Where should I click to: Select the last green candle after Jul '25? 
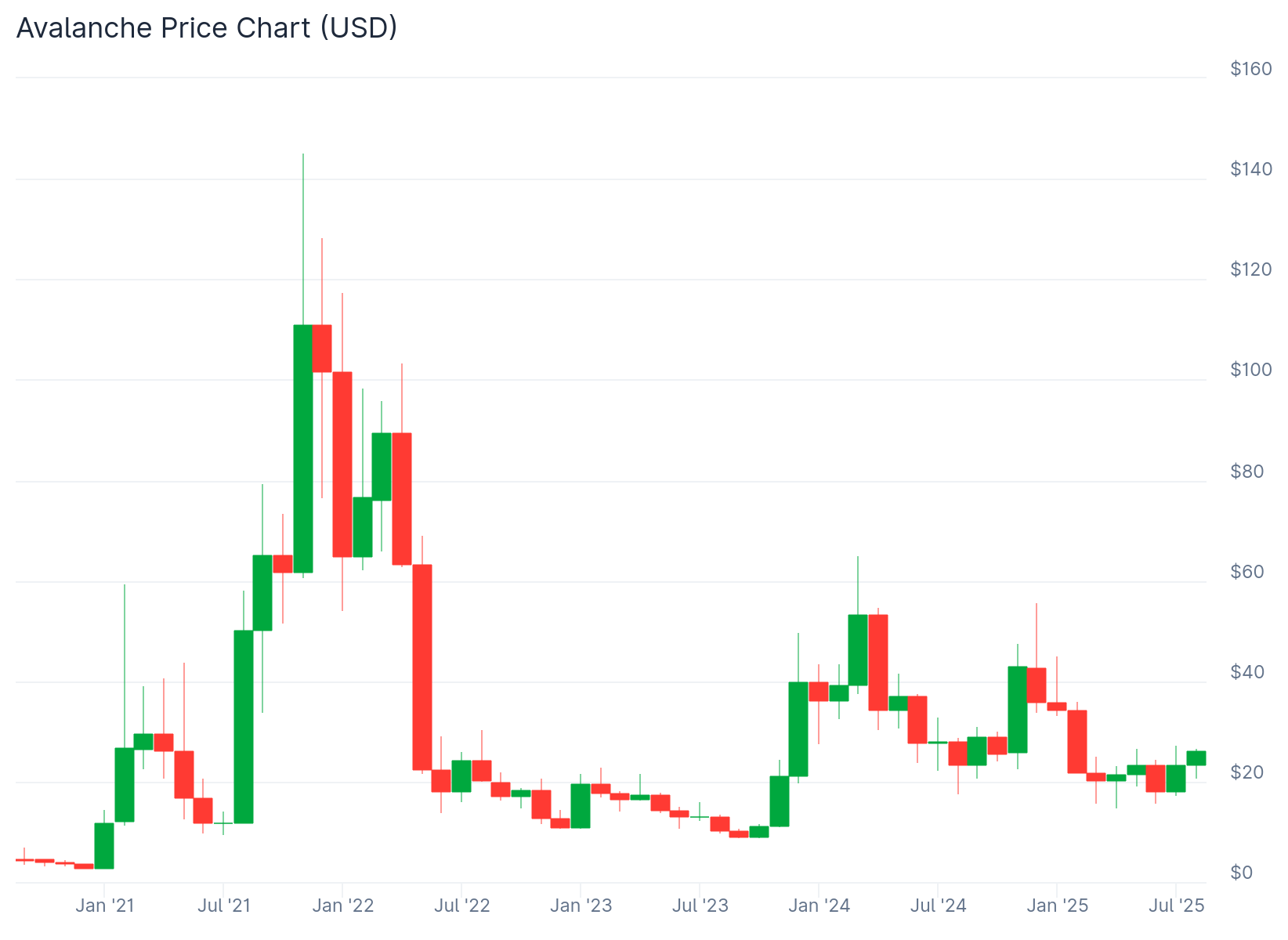coord(1196,758)
